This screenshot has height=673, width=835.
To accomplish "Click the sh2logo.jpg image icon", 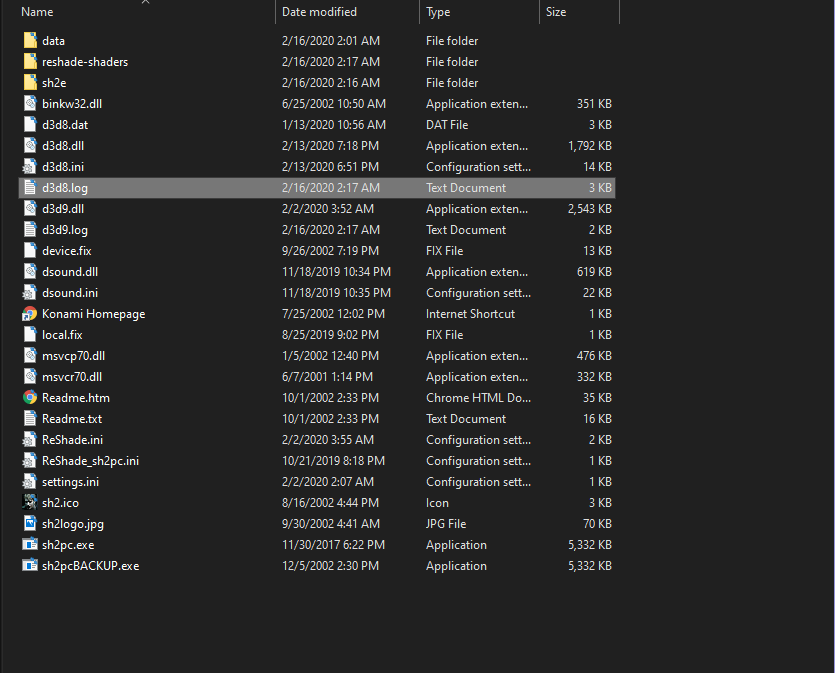I will pos(30,523).
